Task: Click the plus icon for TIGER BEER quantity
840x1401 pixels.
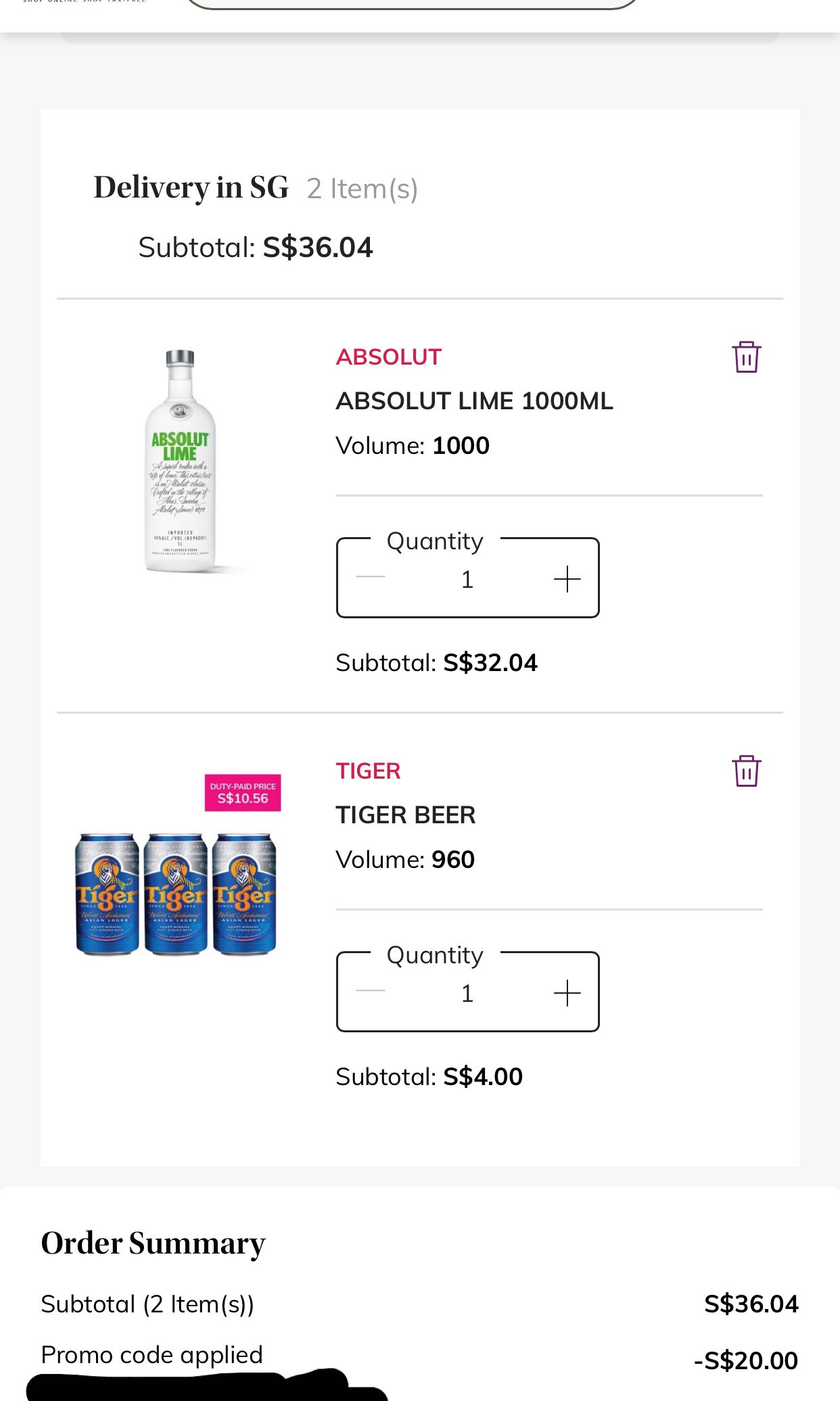Action: [x=567, y=992]
